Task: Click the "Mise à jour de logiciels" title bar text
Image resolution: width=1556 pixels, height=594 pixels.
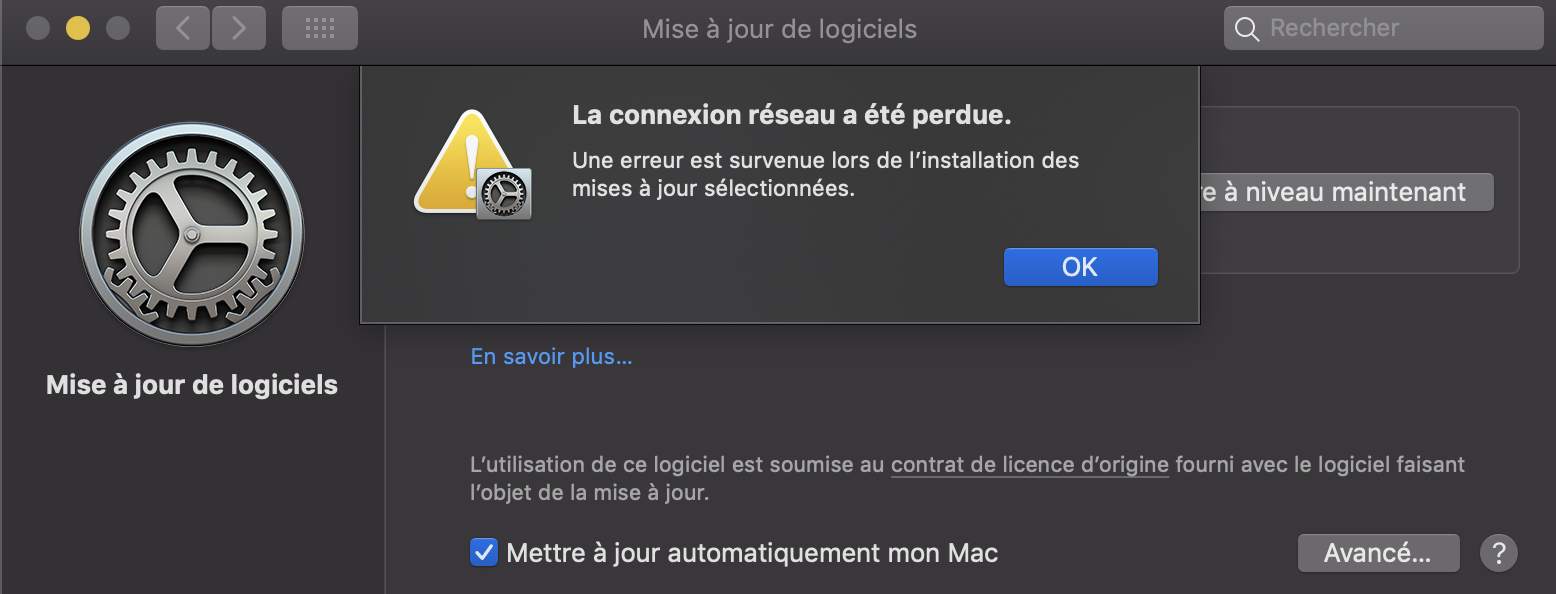Action: [x=779, y=28]
